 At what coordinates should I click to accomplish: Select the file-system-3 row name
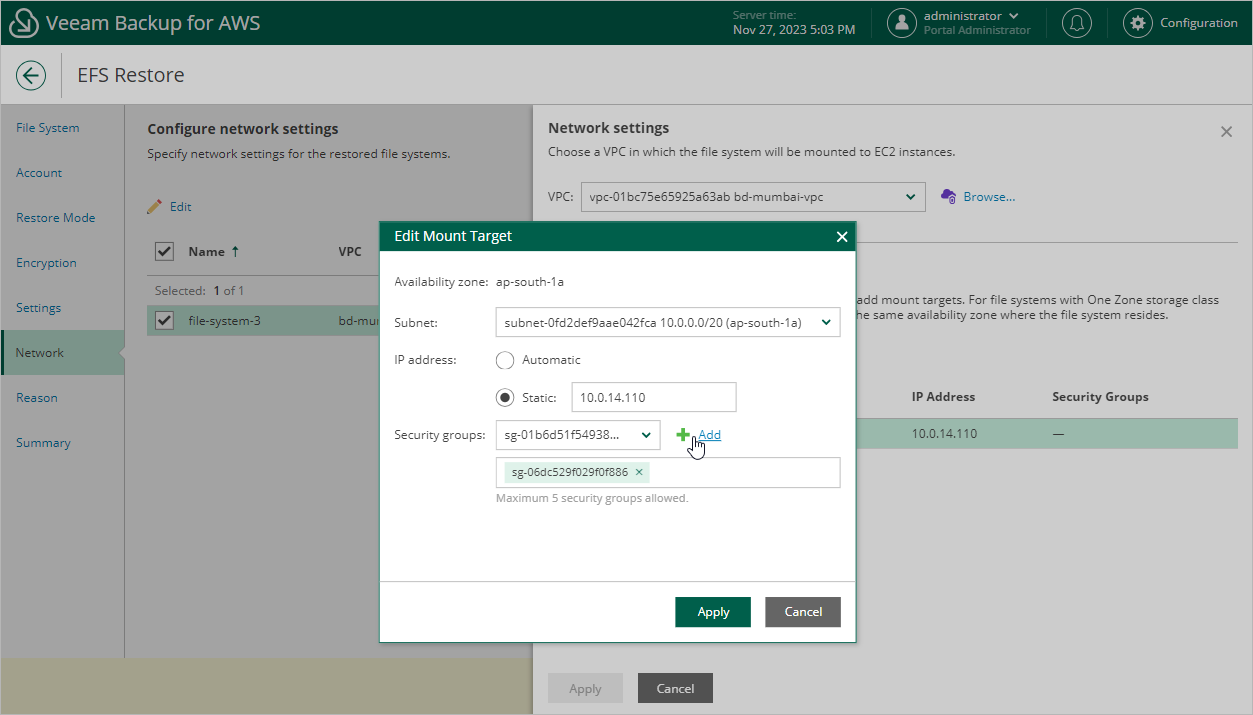pyautogui.click(x=225, y=322)
